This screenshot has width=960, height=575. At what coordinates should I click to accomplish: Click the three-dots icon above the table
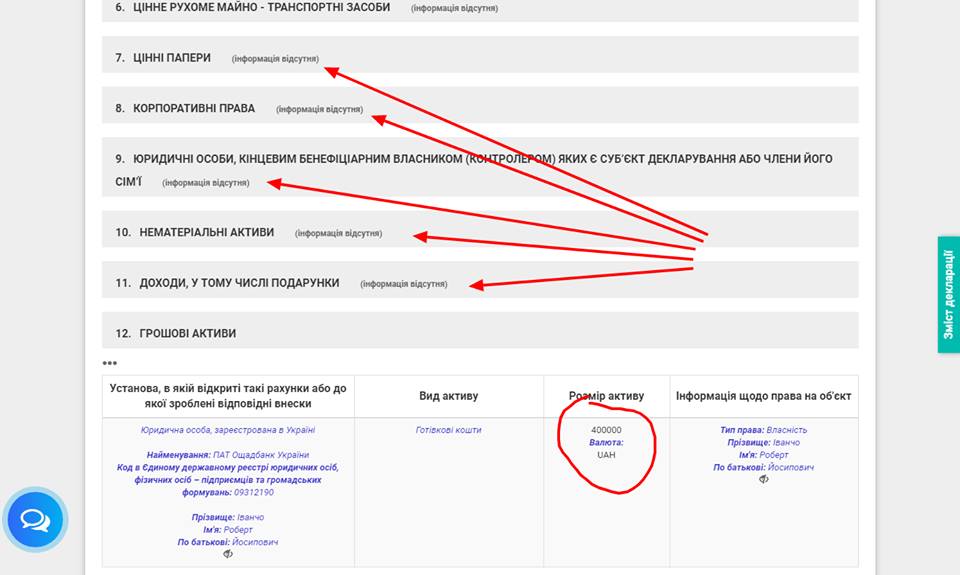(x=110, y=363)
